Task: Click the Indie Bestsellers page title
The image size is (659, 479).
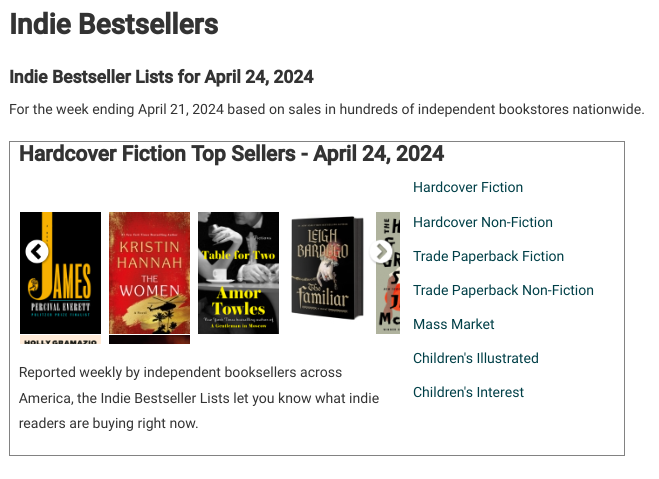Action: click(x=114, y=24)
